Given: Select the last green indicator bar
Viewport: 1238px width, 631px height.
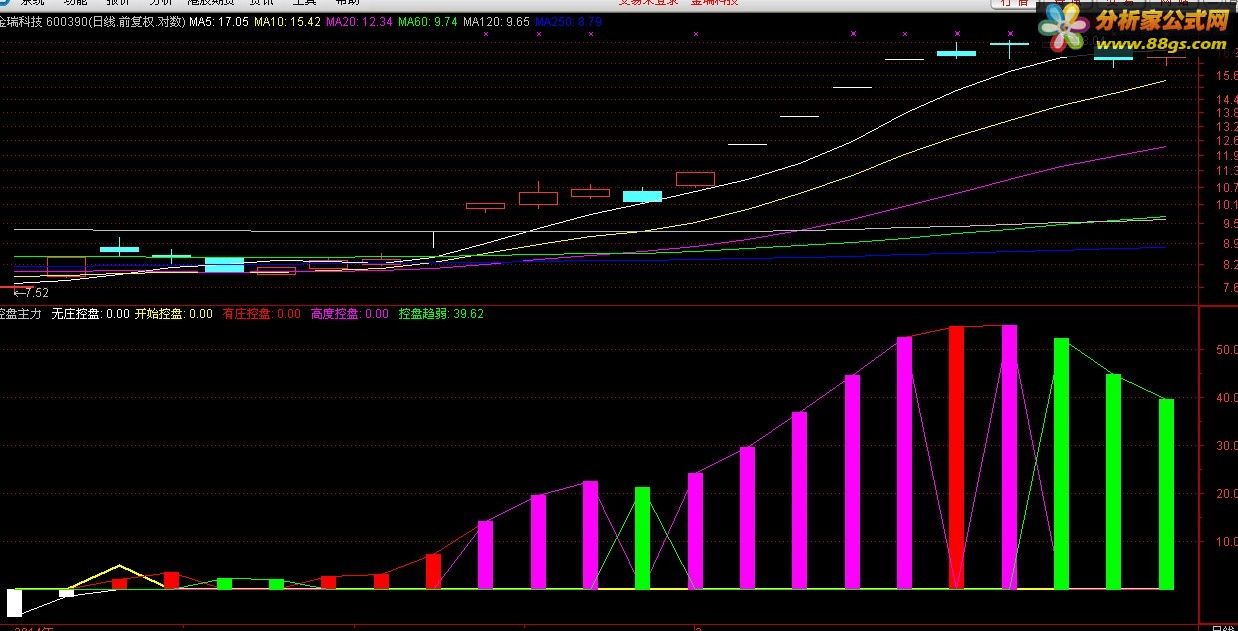Looking at the screenshot, I should [x=1166, y=494].
